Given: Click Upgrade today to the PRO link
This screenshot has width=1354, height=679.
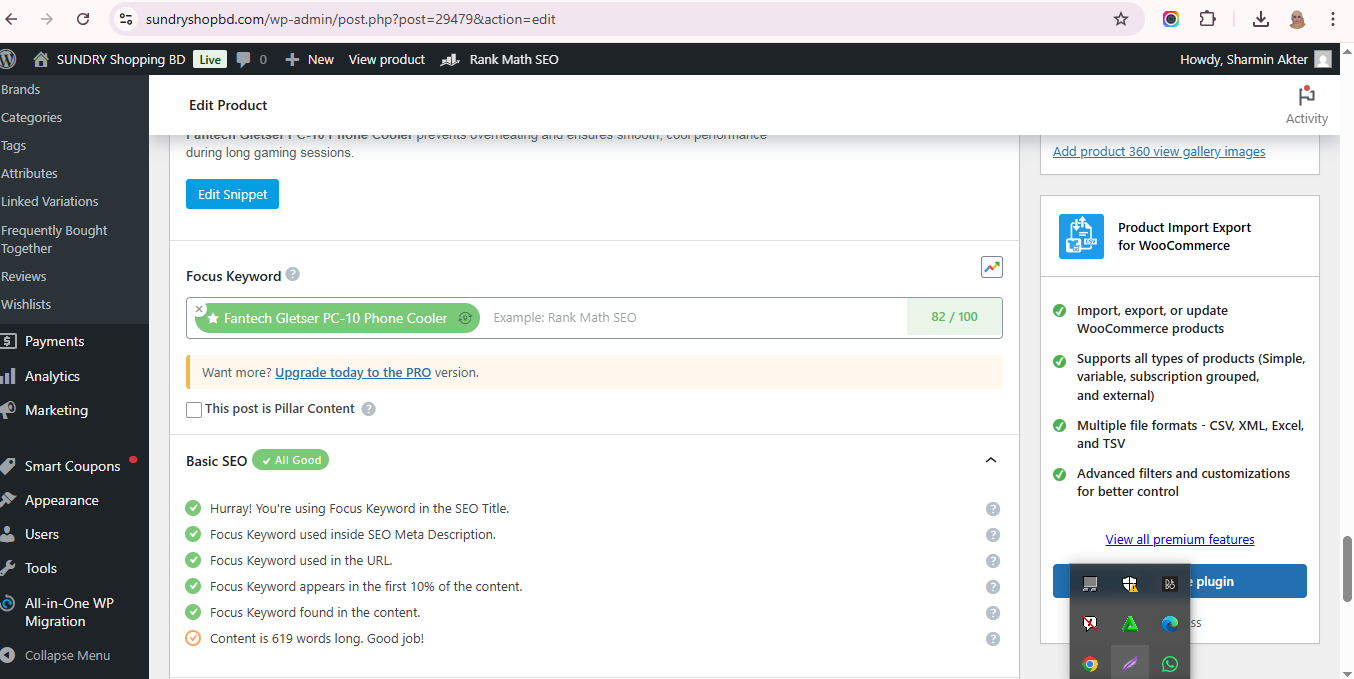Looking at the screenshot, I should coord(353,372).
